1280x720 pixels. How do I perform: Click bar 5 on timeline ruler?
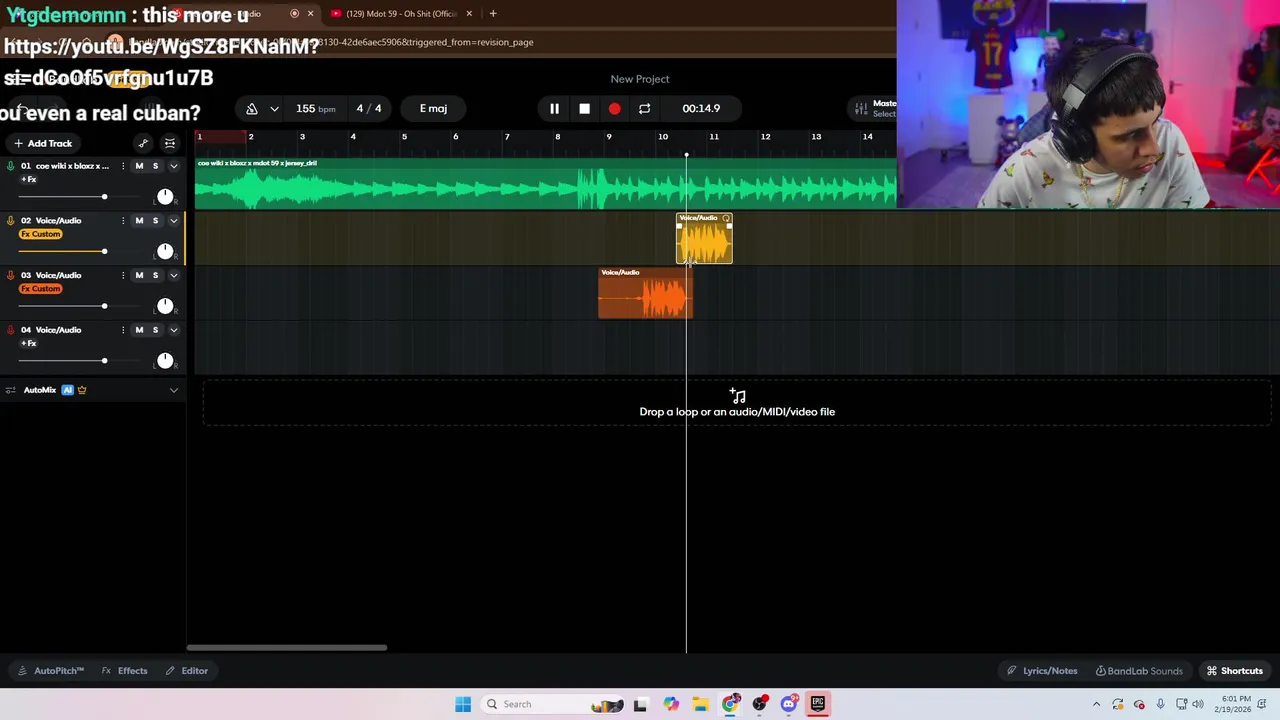coord(404,137)
